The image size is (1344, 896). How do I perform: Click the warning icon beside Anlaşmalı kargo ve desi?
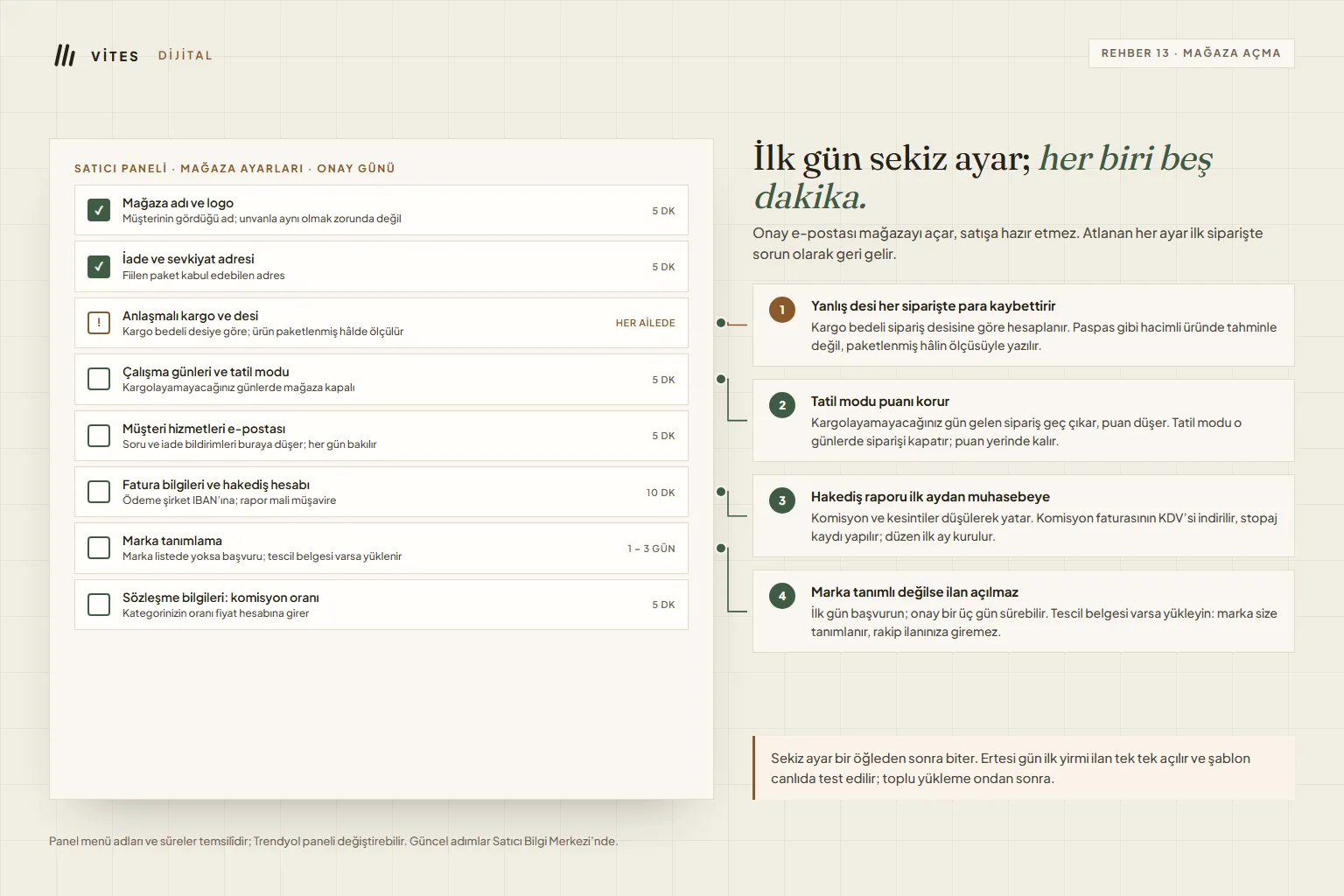point(99,323)
